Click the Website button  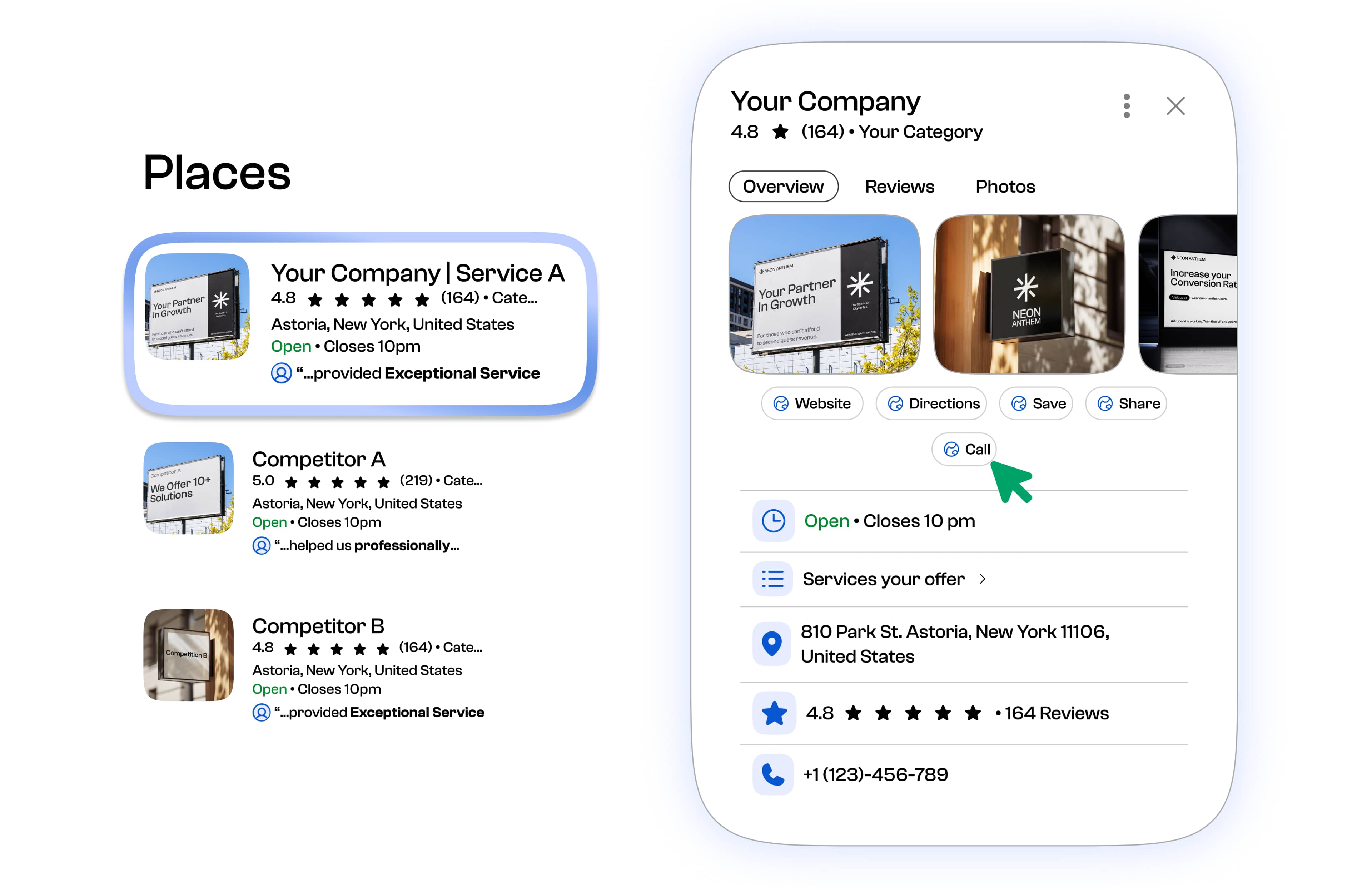tap(812, 403)
